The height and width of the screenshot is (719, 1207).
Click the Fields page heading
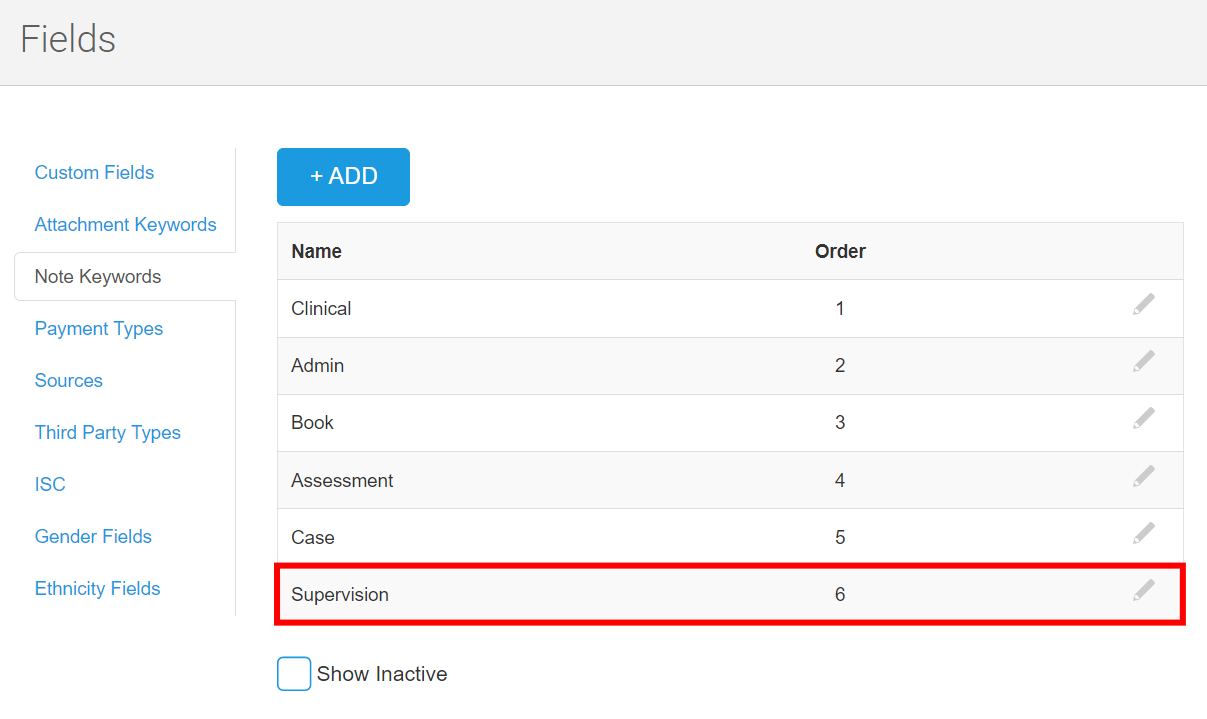tap(68, 40)
